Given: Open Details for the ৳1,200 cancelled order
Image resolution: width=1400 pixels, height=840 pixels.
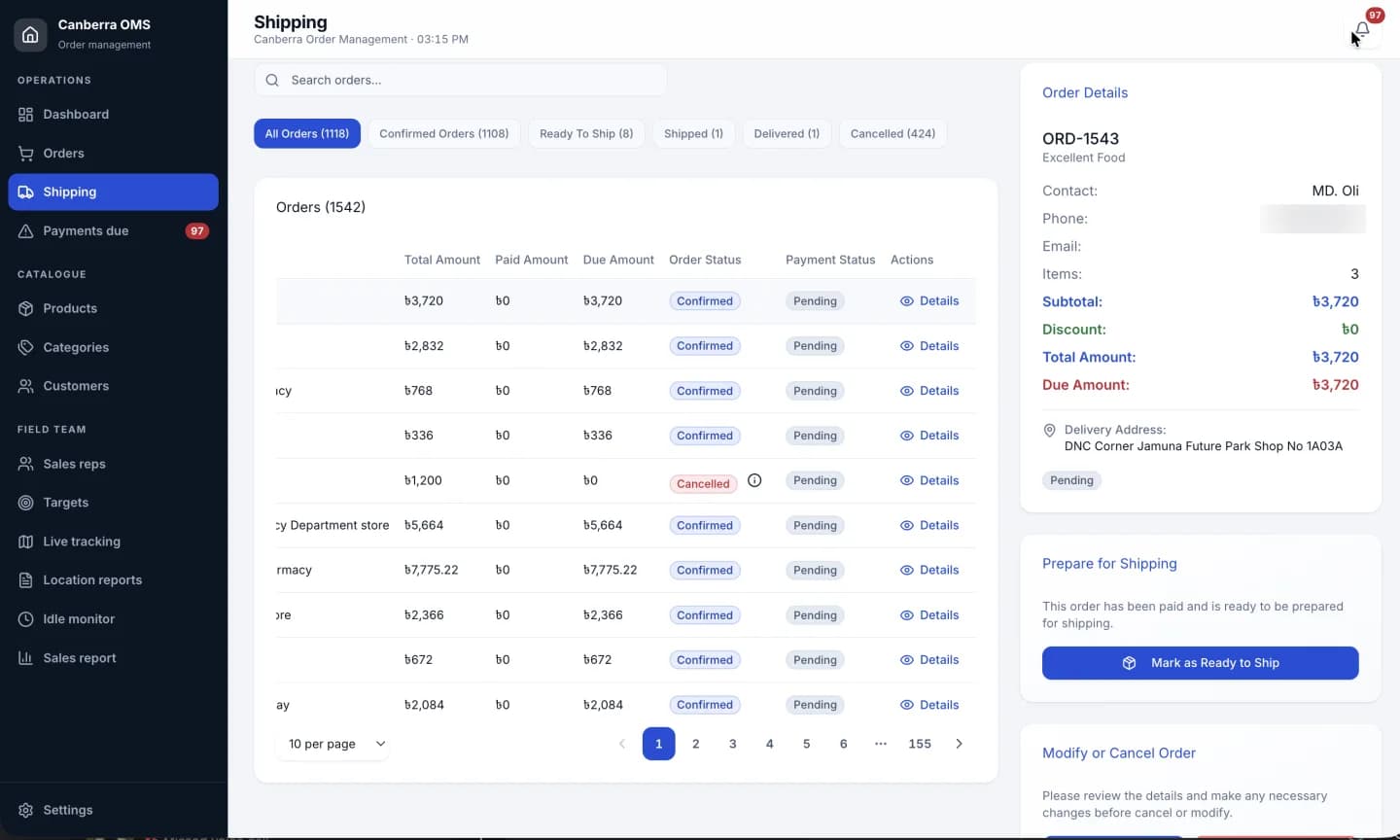Looking at the screenshot, I should [929, 480].
